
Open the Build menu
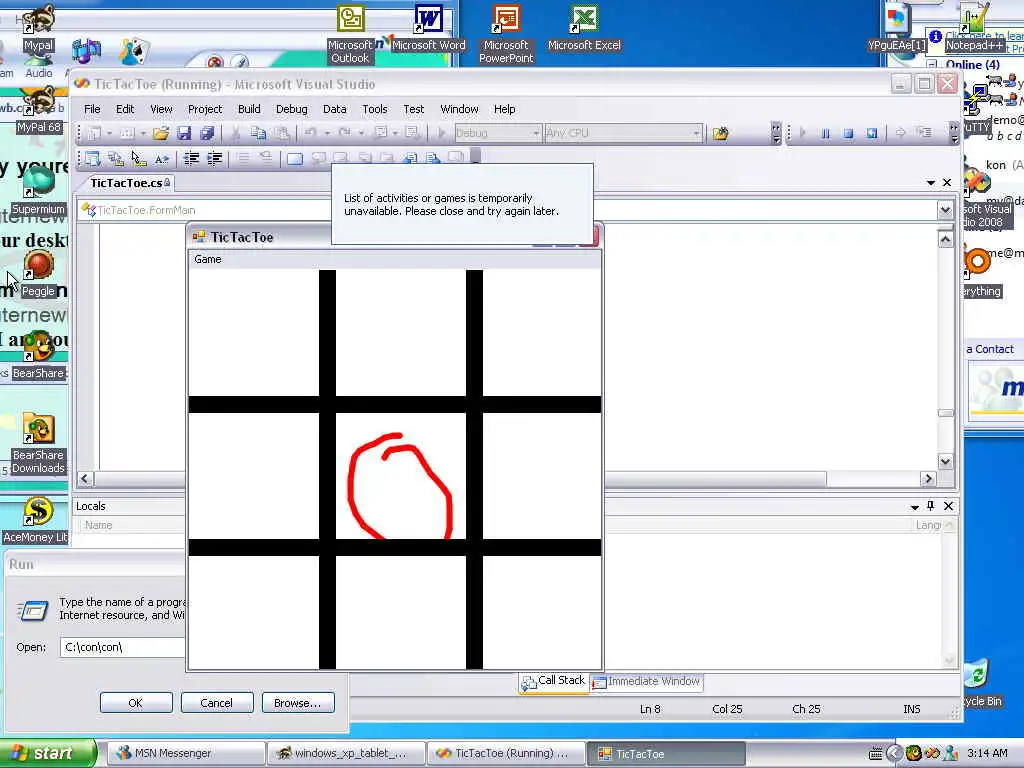coord(249,109)
